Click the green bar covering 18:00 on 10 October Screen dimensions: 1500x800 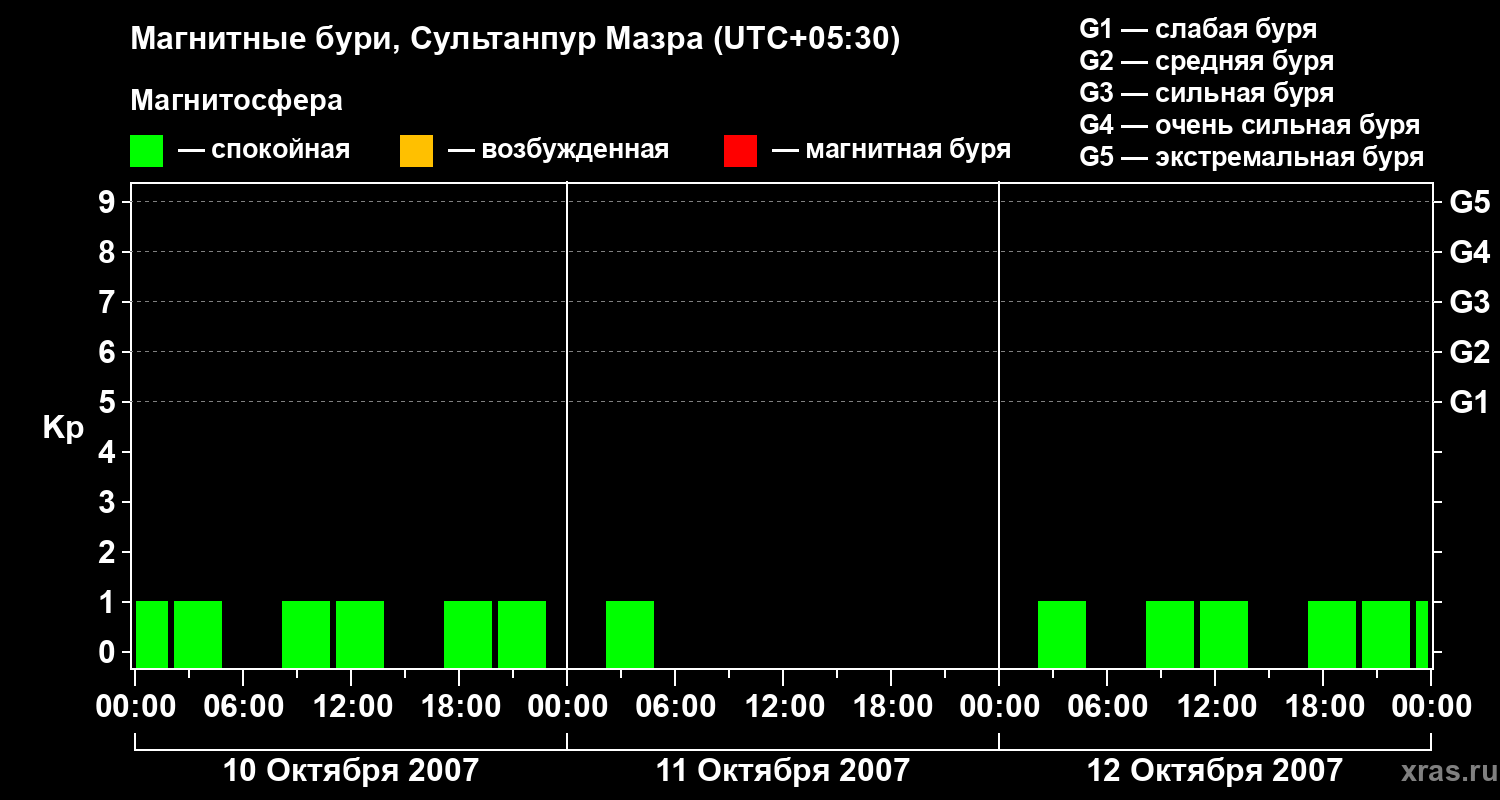468,634
